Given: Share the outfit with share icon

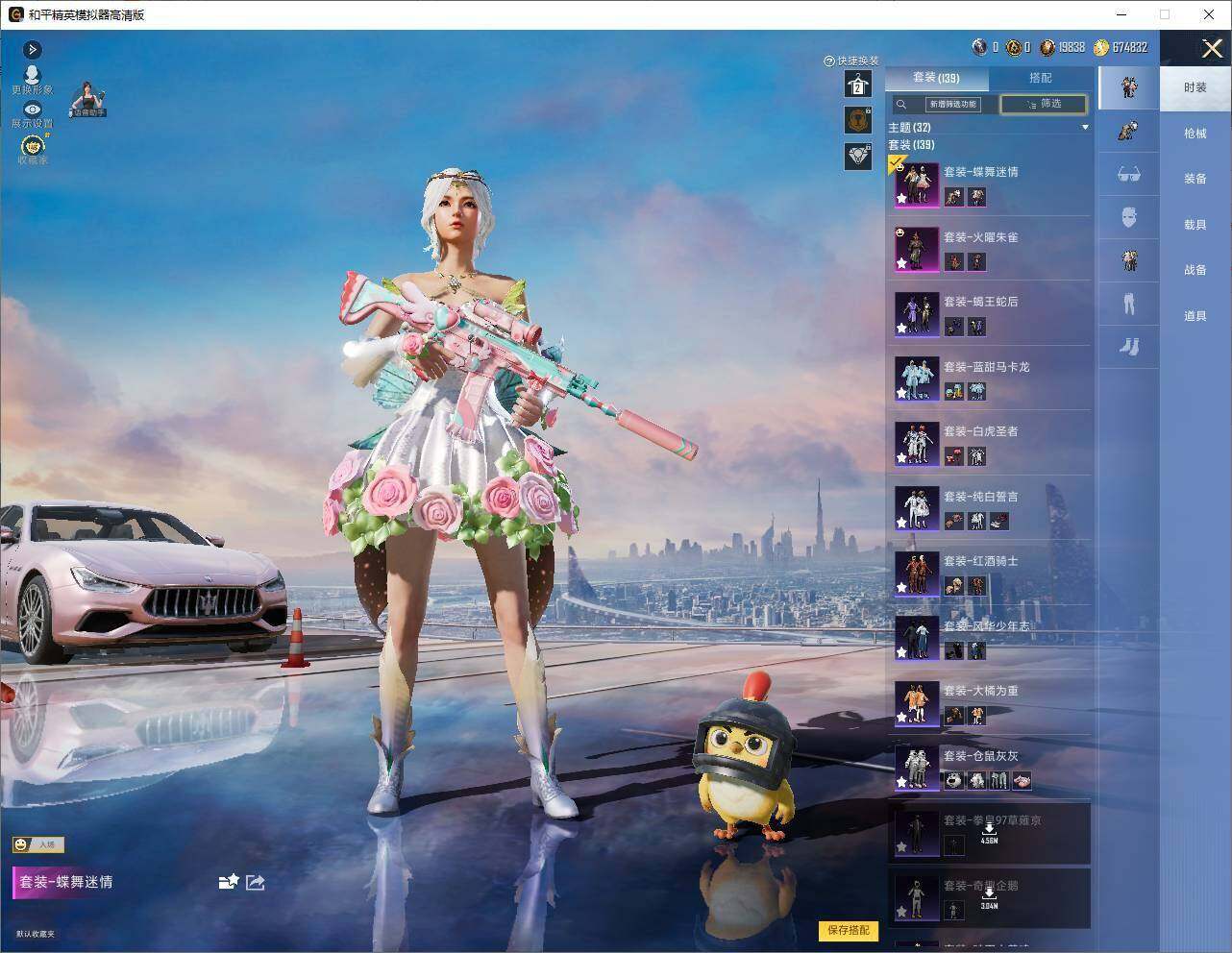Looking at the screenshot, I should 256,882.
